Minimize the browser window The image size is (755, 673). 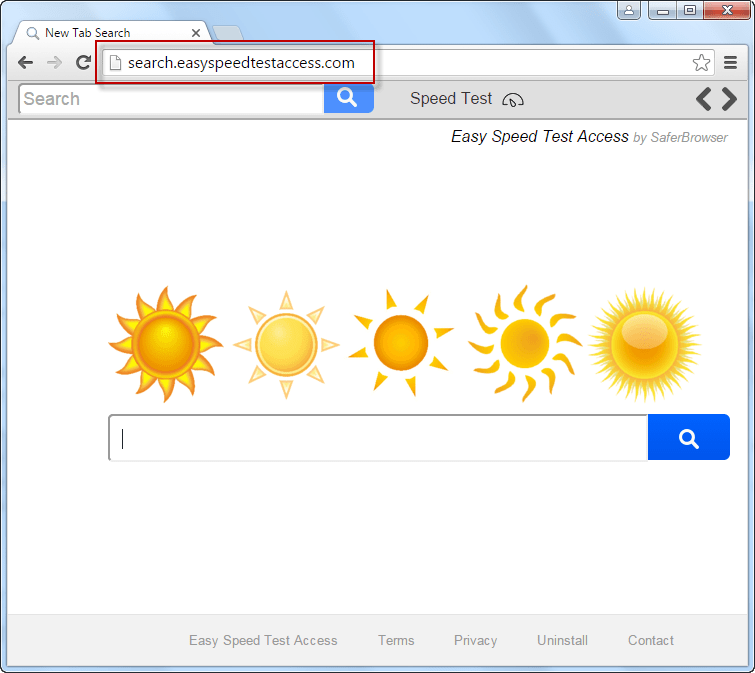point(663,10)
